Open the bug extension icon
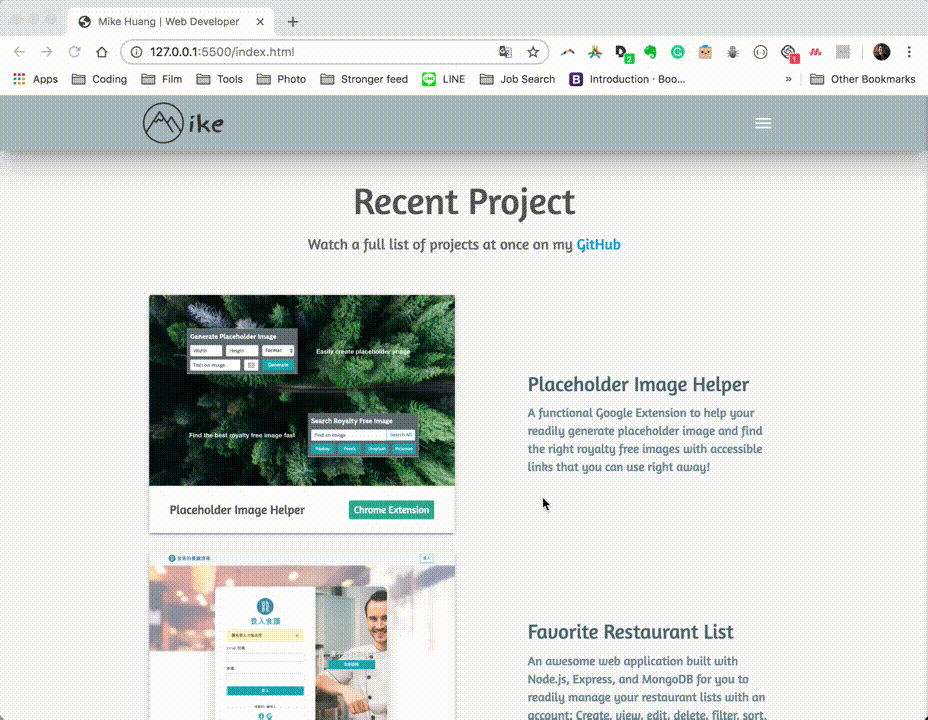 [733, 52]
